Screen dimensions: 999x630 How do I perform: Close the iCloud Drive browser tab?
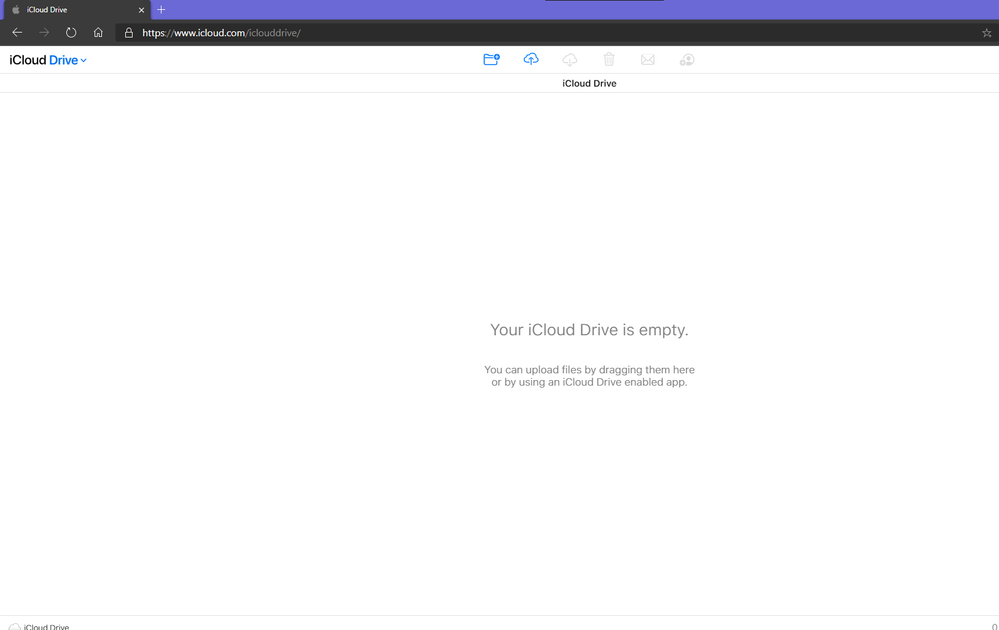click(141, 10)
